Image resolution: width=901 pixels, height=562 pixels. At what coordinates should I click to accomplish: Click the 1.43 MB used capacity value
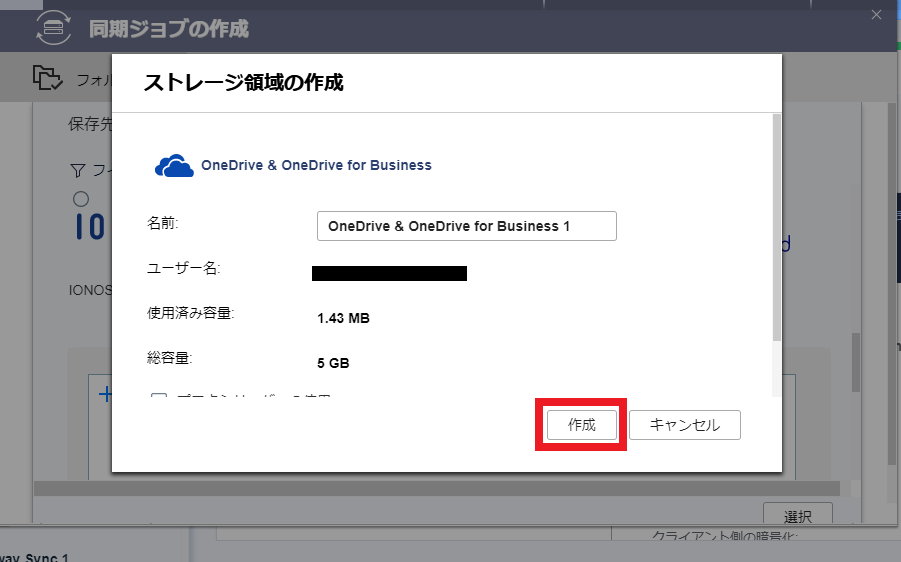pos(343,318)
